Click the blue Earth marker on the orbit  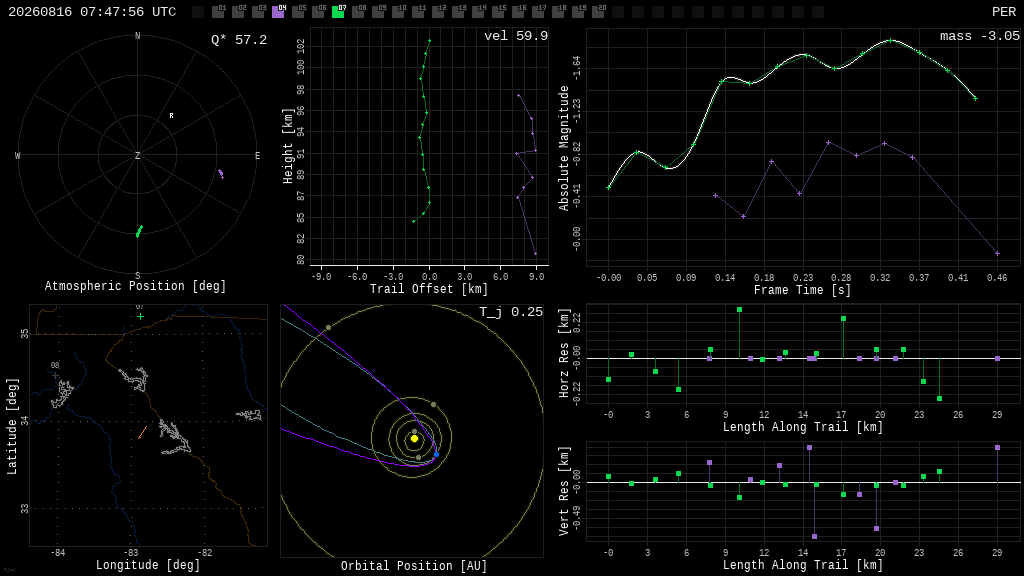tap(436, 455)
